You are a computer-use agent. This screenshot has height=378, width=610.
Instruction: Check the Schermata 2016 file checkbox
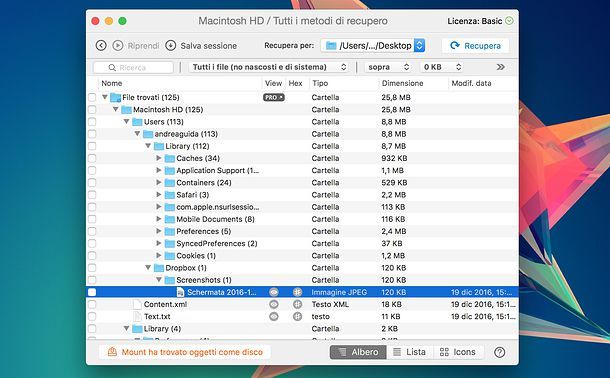click(x=92, y=292)
